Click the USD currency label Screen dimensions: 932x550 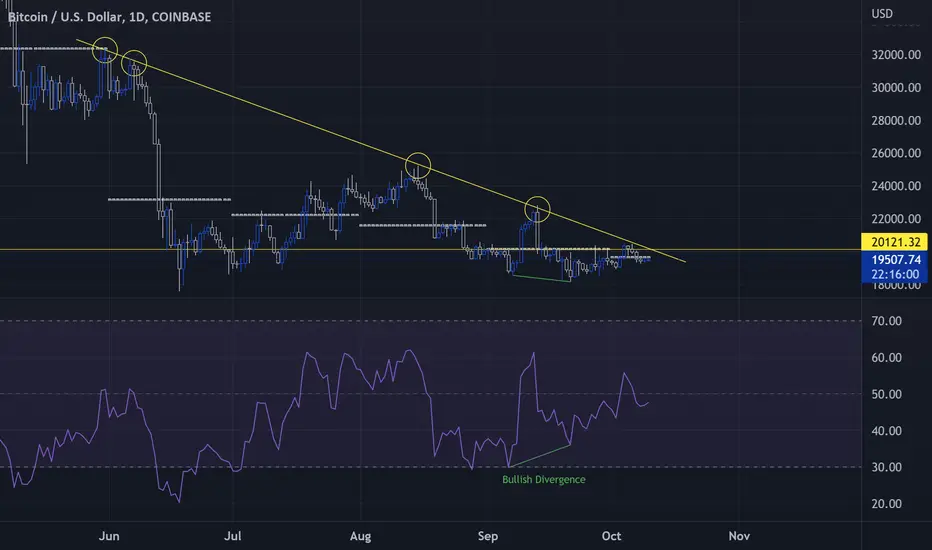(882, 14)
